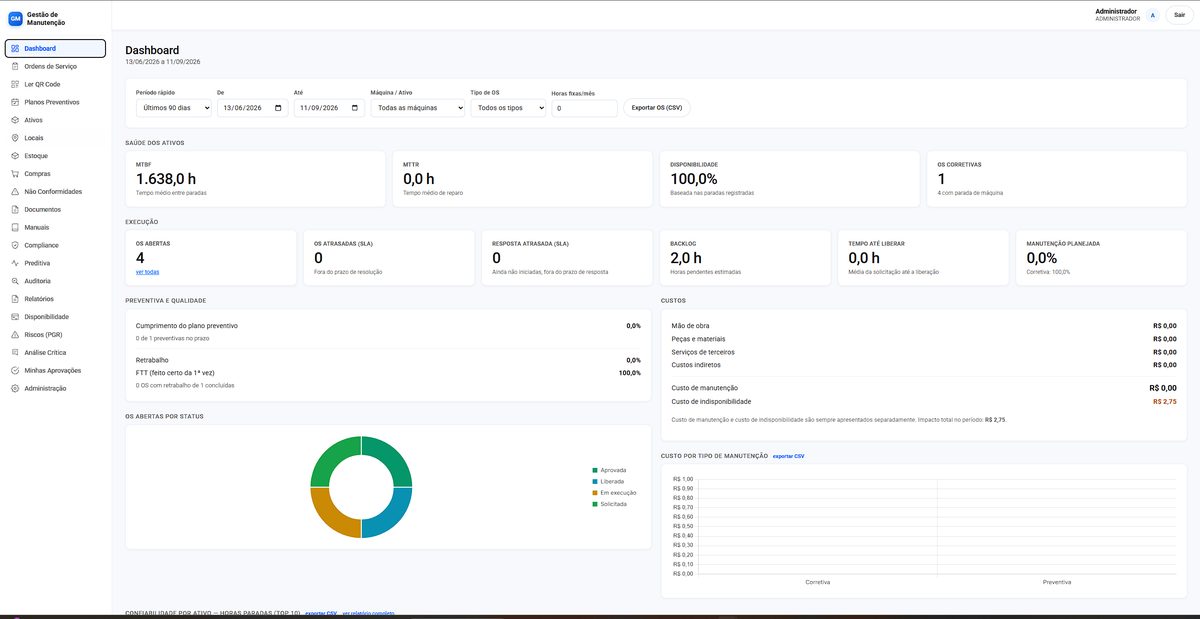Image resolution: width=1200 pixels, height=619 pixels.
Task: Click 'exportar CSV' beside Custo por tipo
Action: click(788, 456)
